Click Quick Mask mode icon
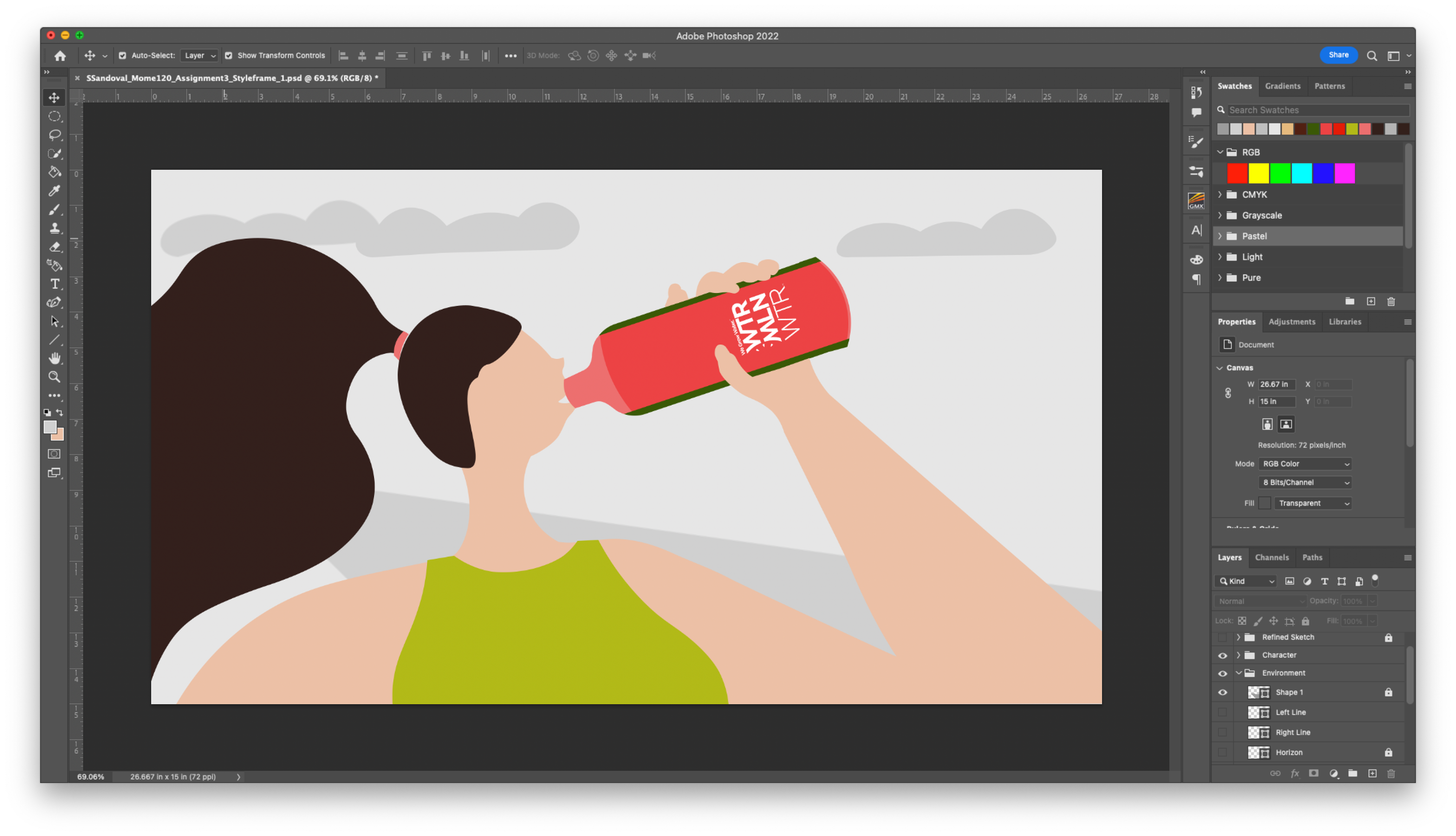The width and height of the screenshot is (1456, 836). pyautogui.click(x=54, y=453)
